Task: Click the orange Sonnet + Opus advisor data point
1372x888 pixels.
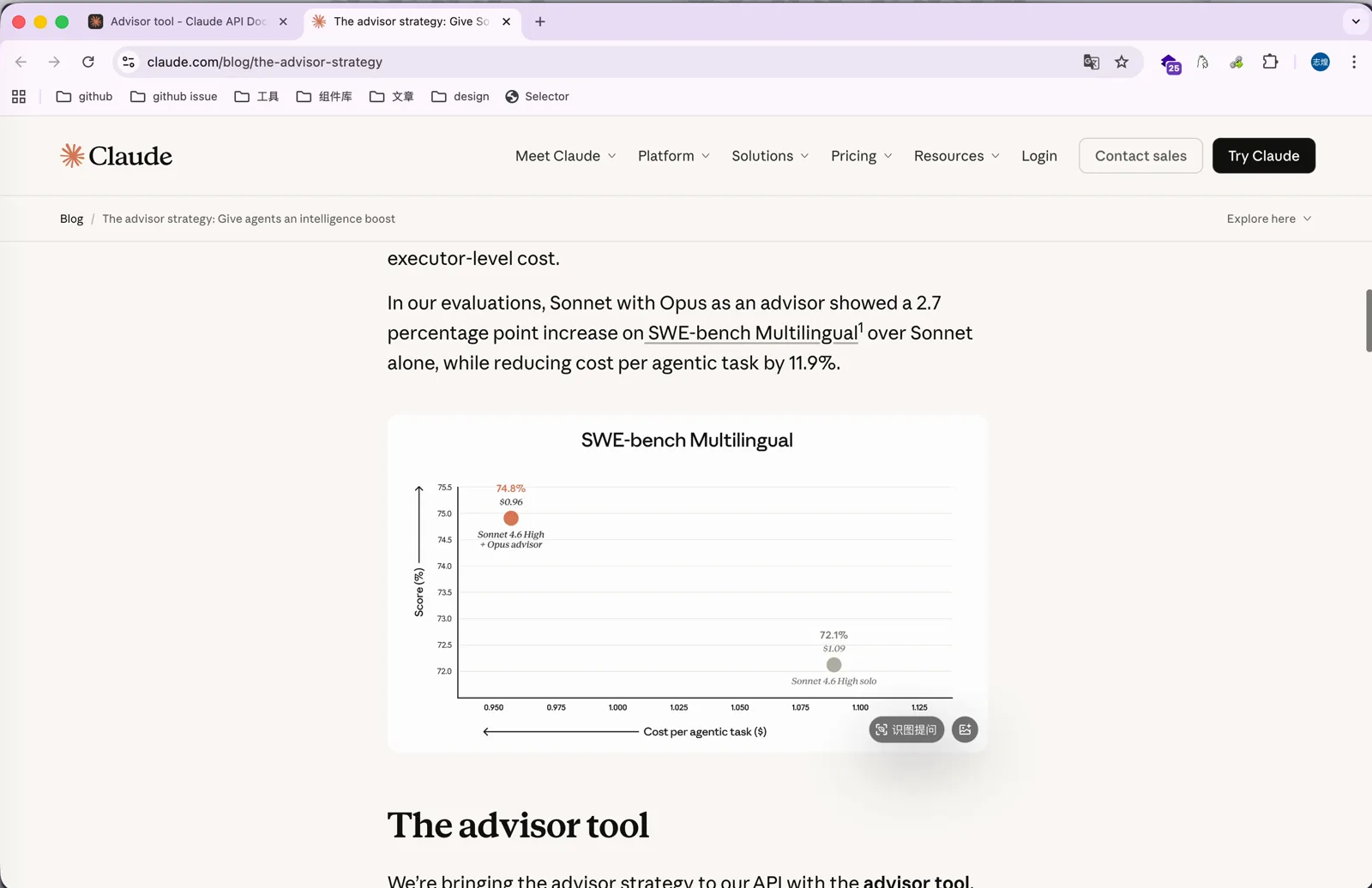Action: coord(511,519)
